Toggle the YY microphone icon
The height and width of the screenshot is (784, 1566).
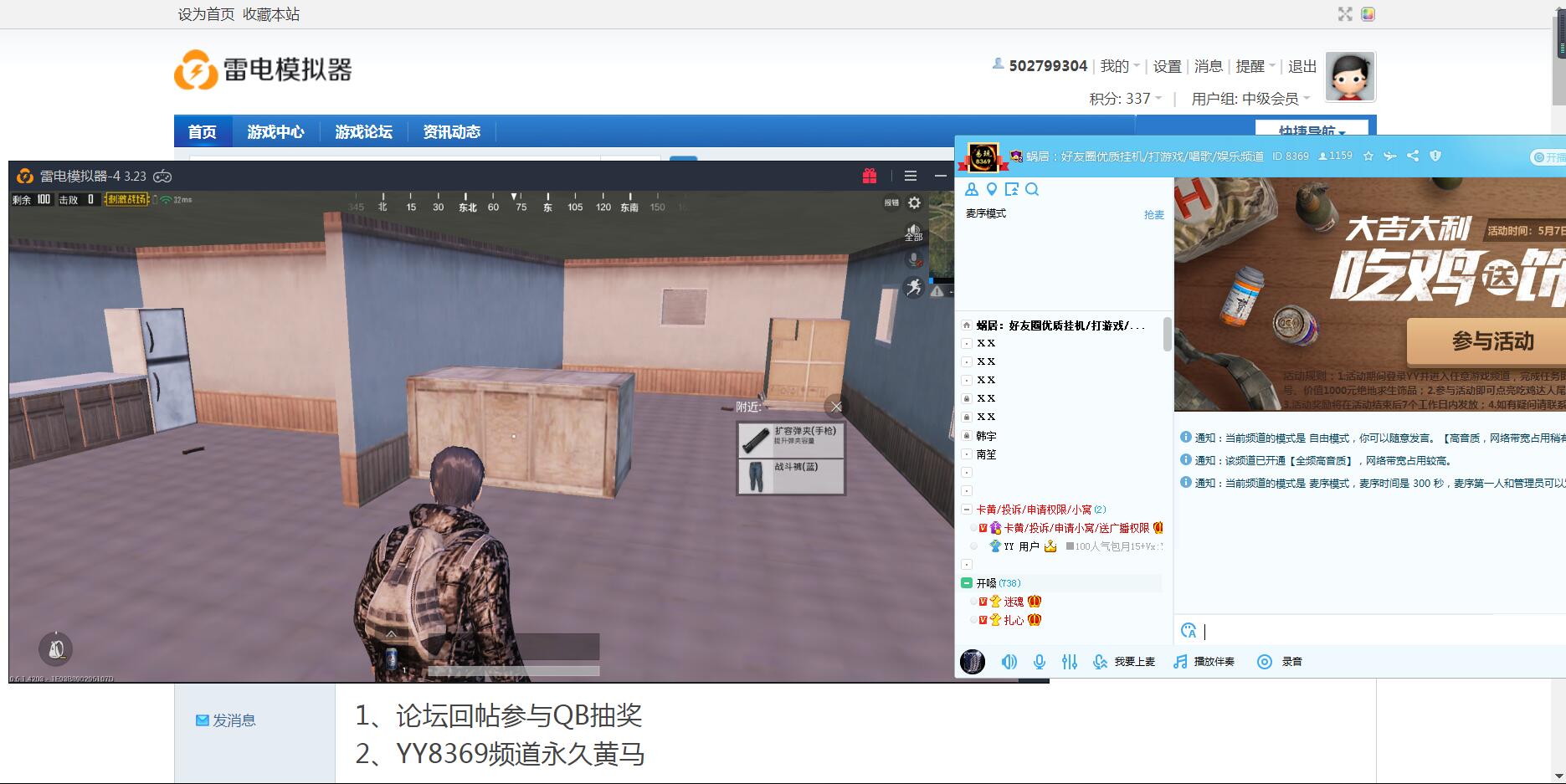[x=1040, y=662]
